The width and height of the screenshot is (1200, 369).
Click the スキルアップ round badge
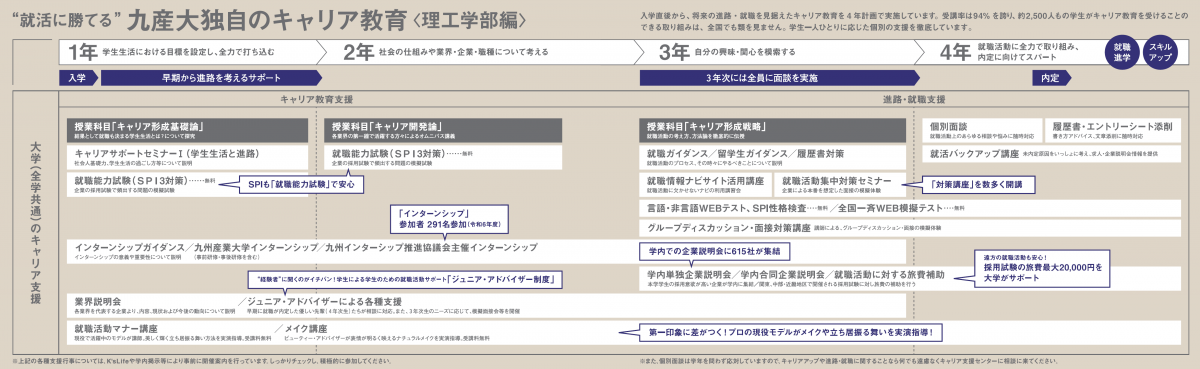(1160, 52)
